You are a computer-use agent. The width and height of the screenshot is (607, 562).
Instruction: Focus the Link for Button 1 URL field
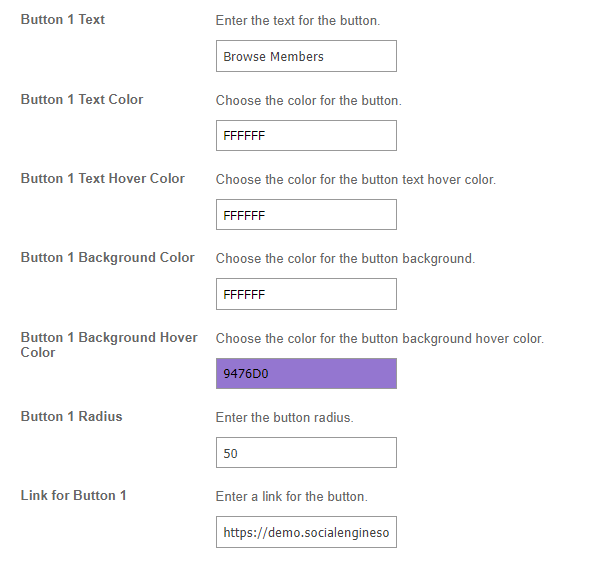coord(306,532)
